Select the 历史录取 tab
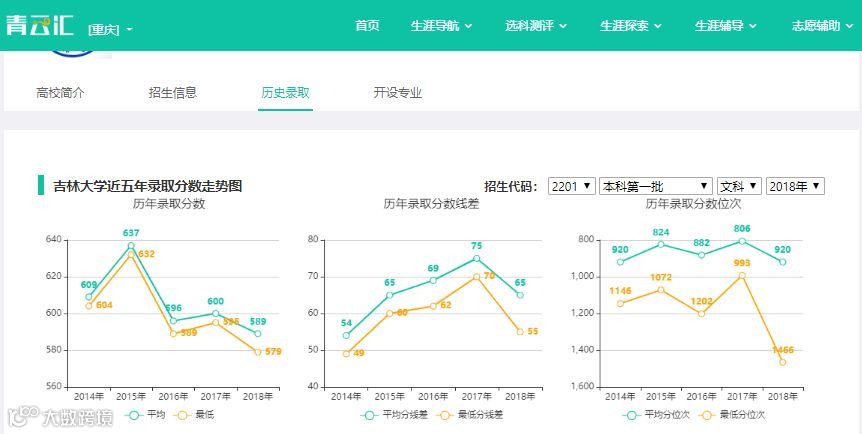Screen dimensions: 862x434 [x=285, y=92]
